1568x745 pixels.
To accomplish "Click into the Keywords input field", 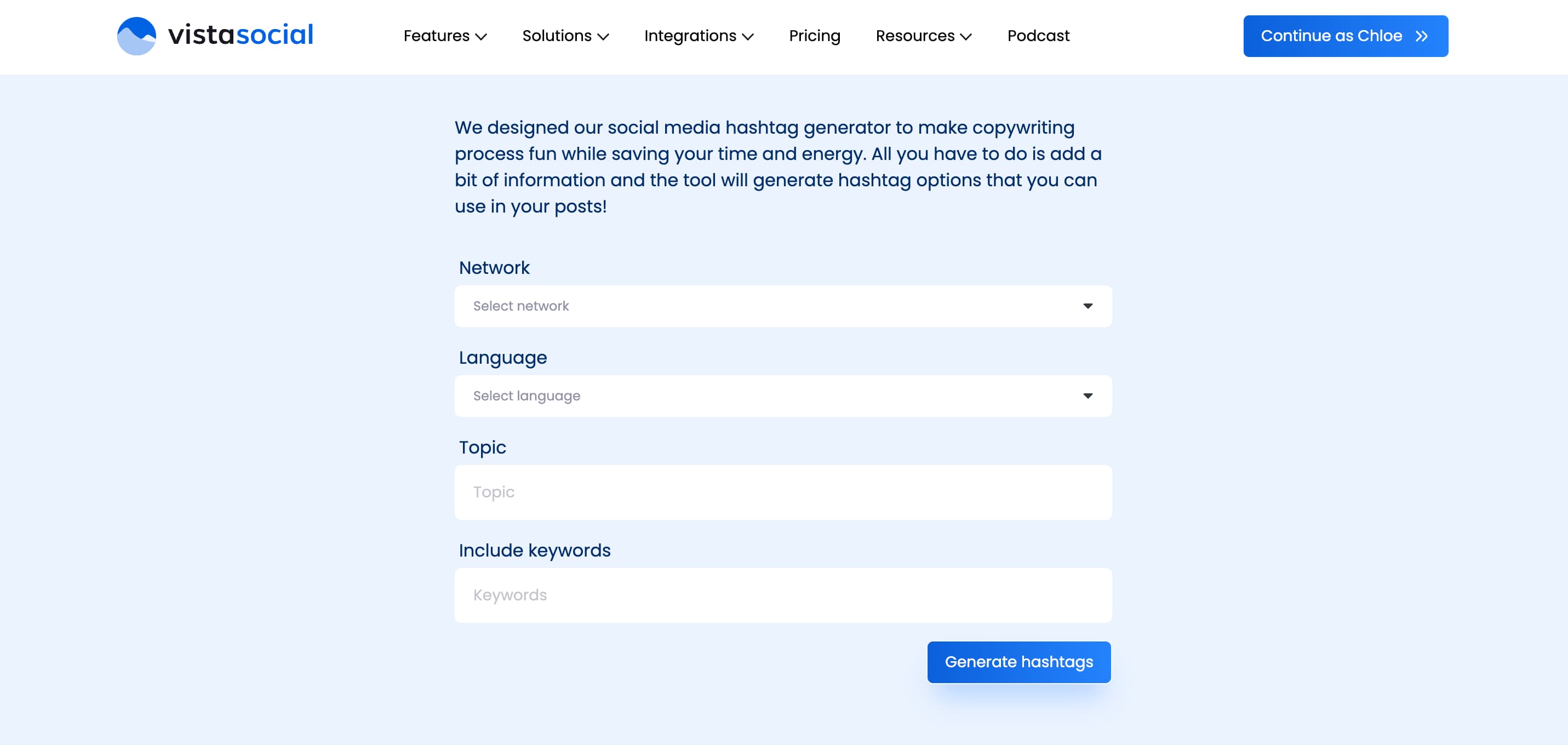I will (783, 595).
